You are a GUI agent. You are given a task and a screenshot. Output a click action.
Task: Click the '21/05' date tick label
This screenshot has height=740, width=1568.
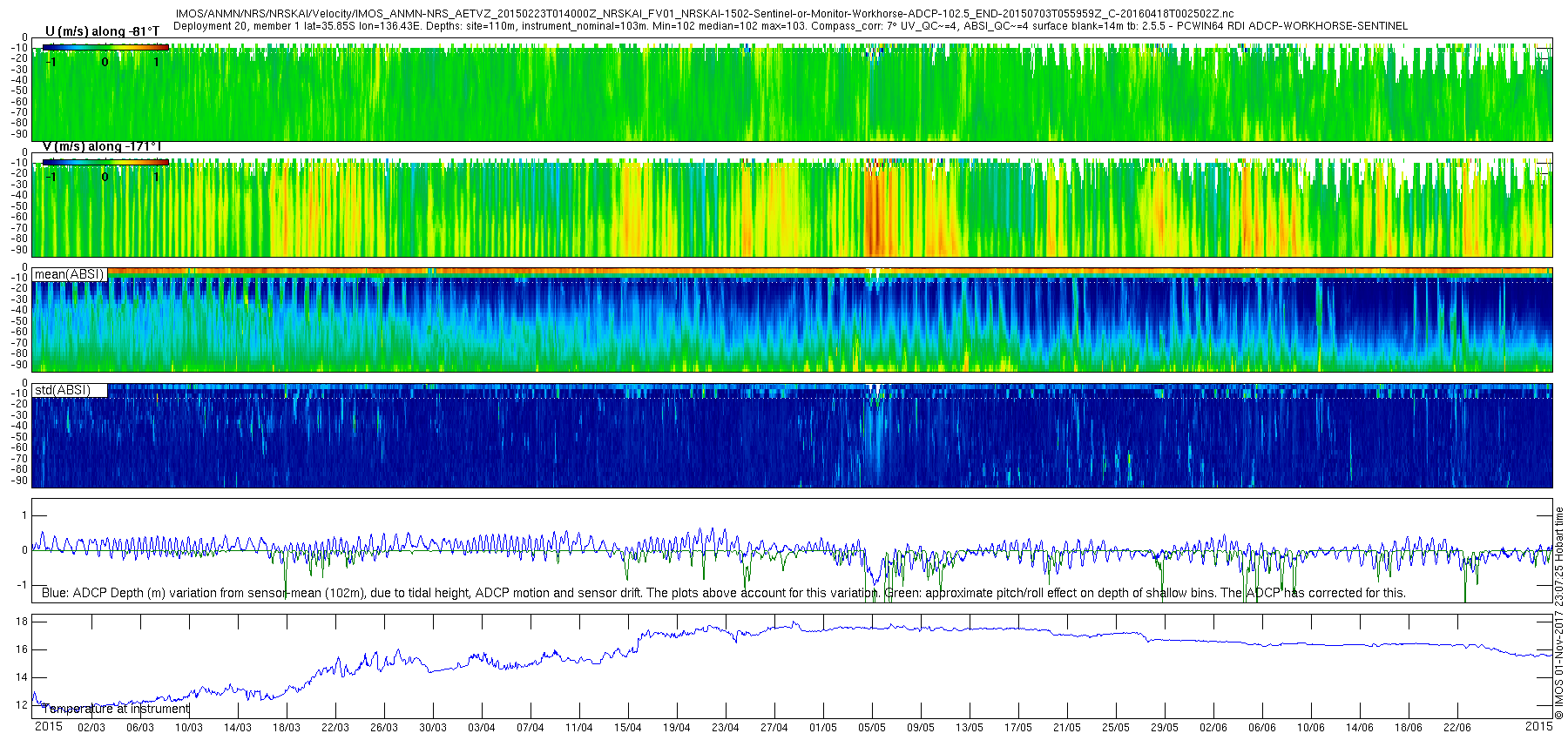[1067, 728]
